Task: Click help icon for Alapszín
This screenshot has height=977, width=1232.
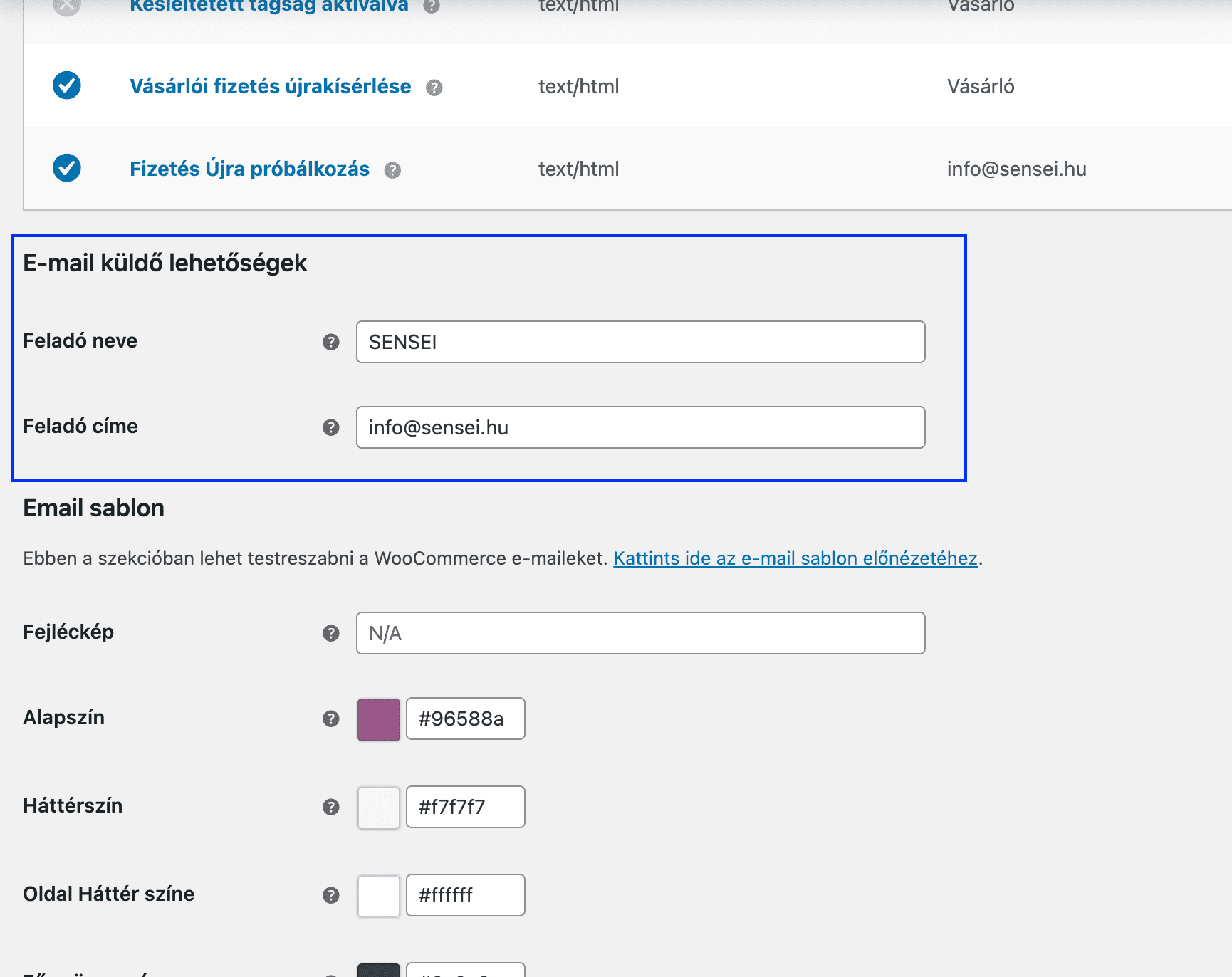Action: click(x=331, y=719)
